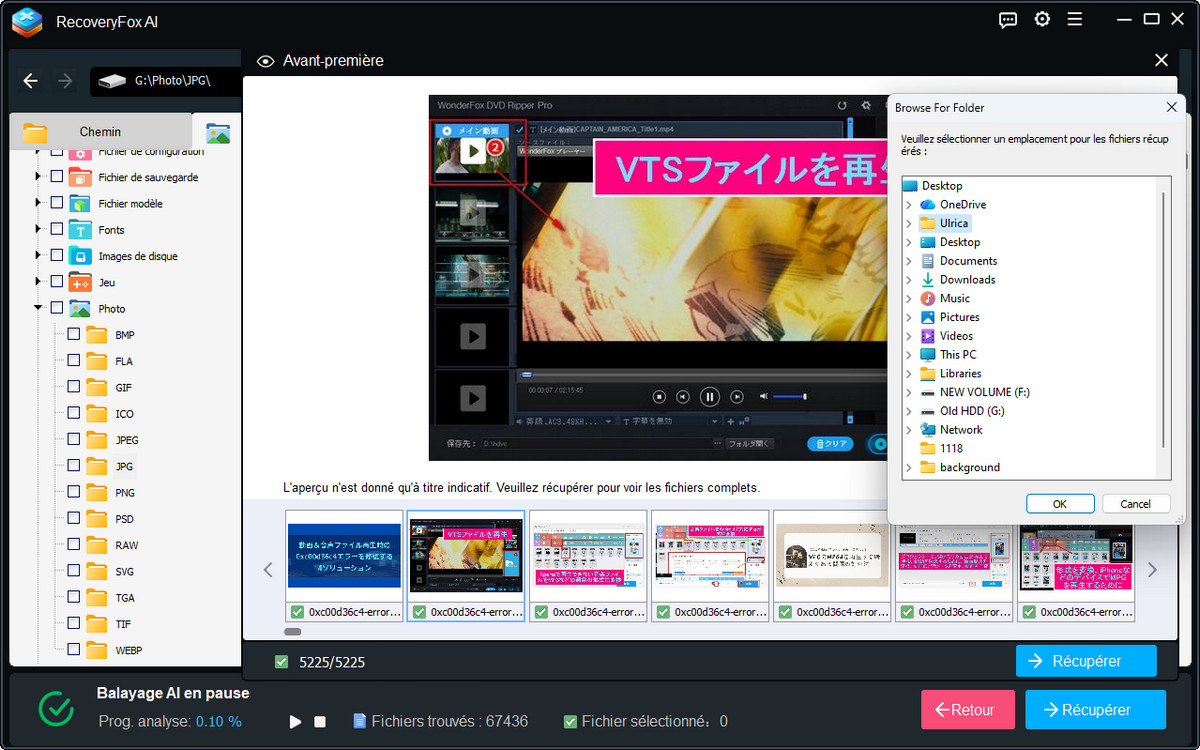This screenshot has width=1200, height=750.
Task: Toggle the select-all 5225/5225 checkbox
Action: pos(281,661)
